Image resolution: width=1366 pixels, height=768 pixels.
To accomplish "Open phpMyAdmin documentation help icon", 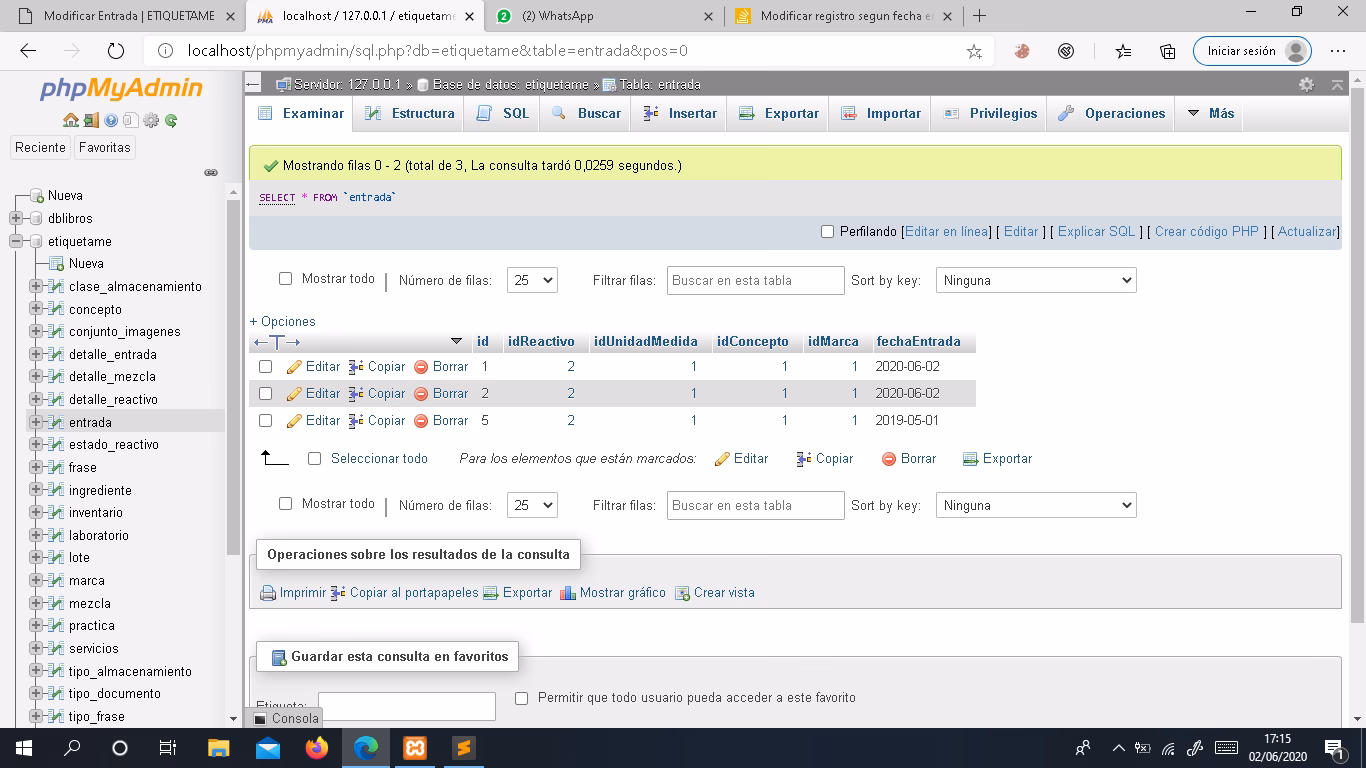I will [111, 120].
